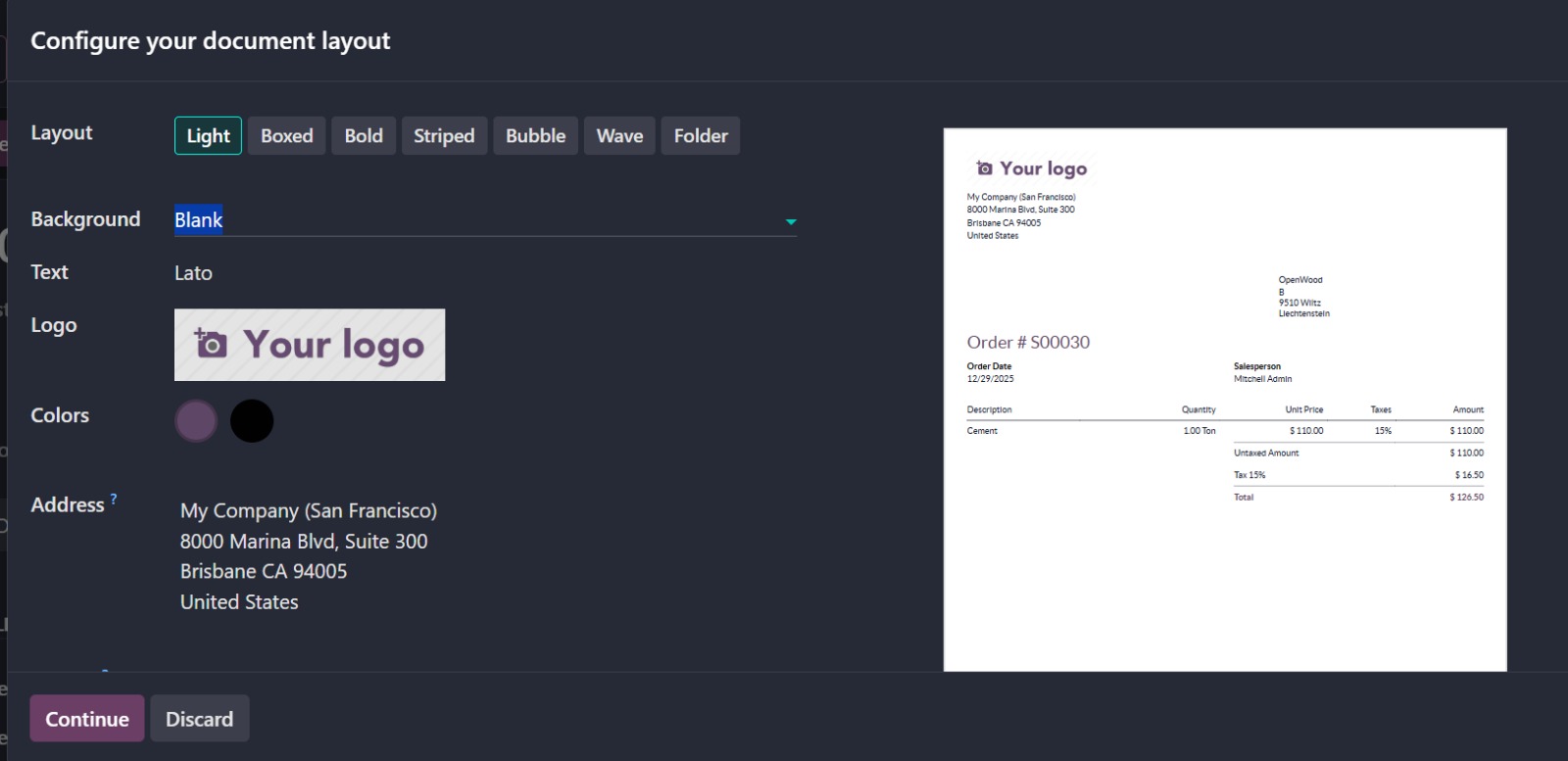Click the Address help question mark icon

[114, 499]
